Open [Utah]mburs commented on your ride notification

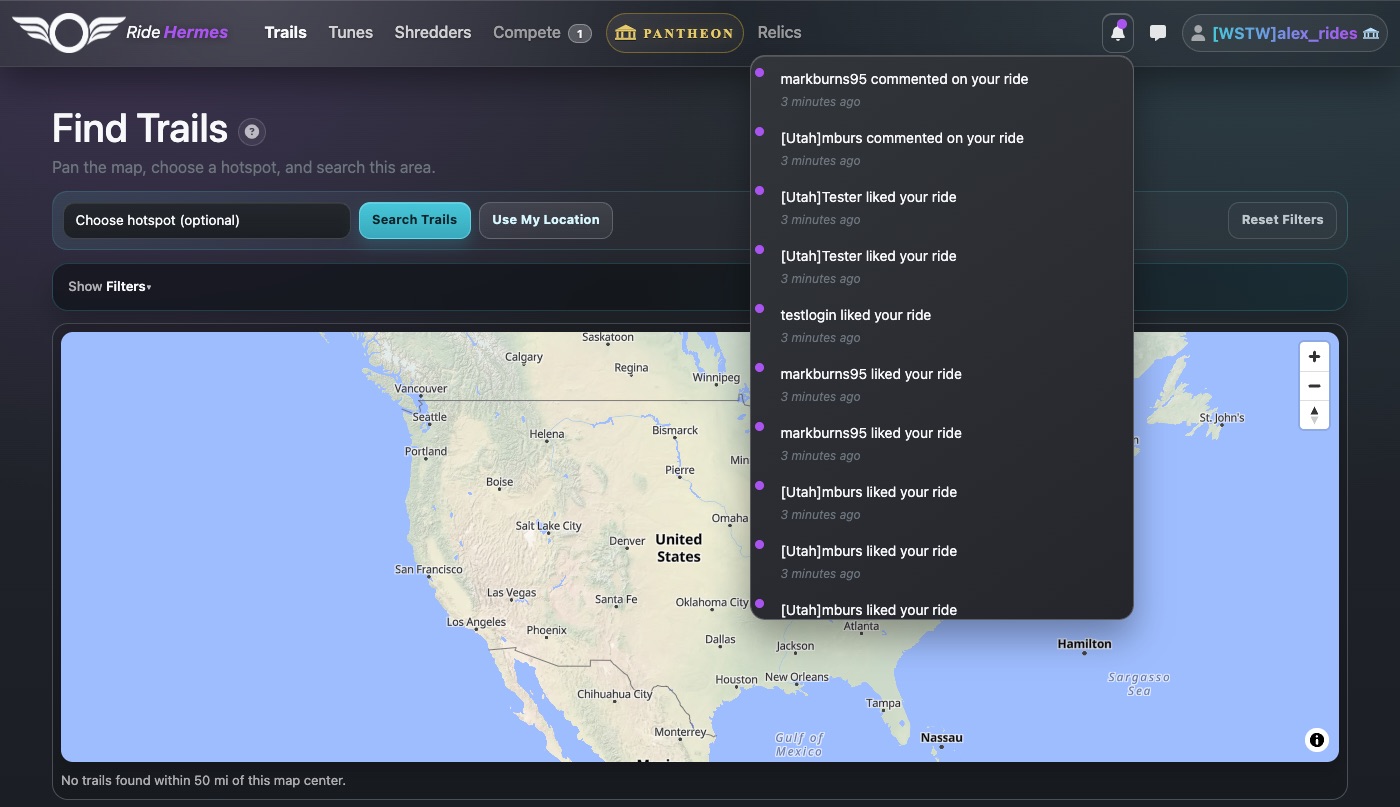[x=941, y=148]
